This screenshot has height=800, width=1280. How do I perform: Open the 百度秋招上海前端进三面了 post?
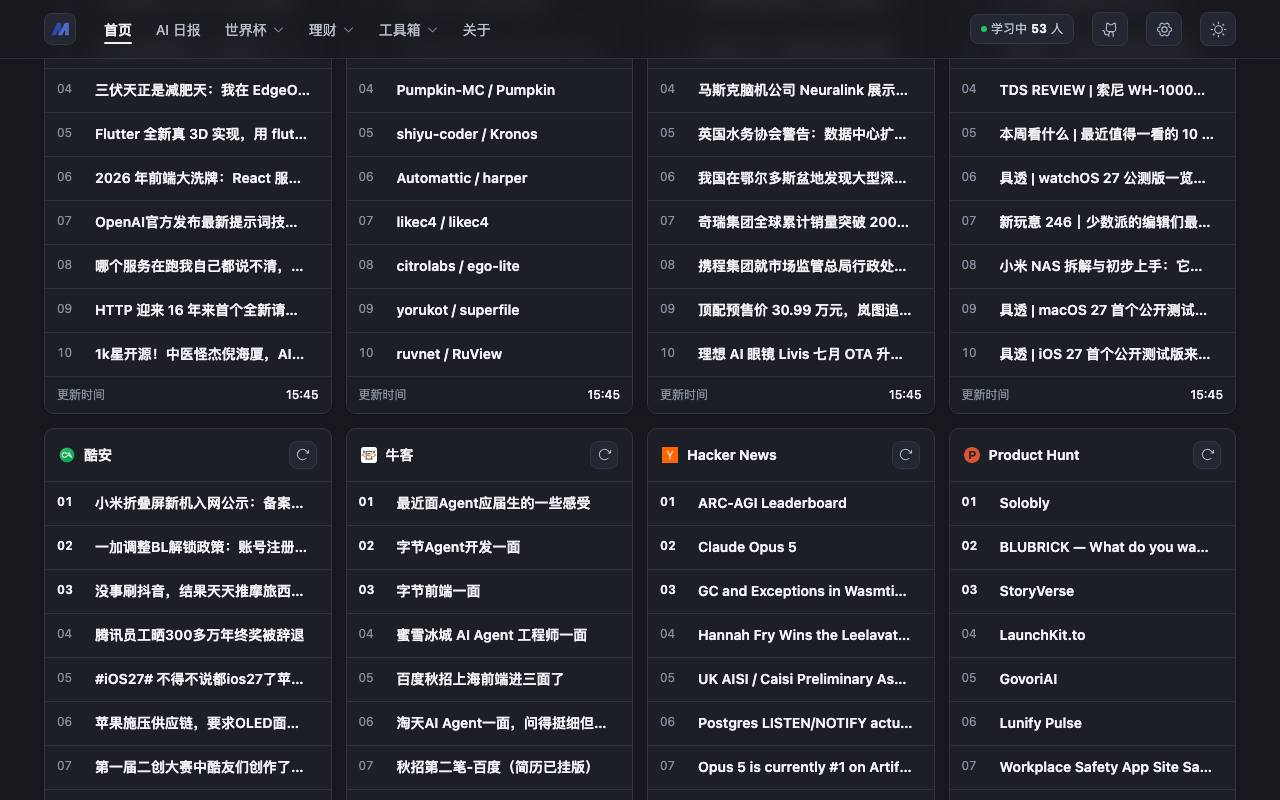pyautogui.click(x=489, y=679)
